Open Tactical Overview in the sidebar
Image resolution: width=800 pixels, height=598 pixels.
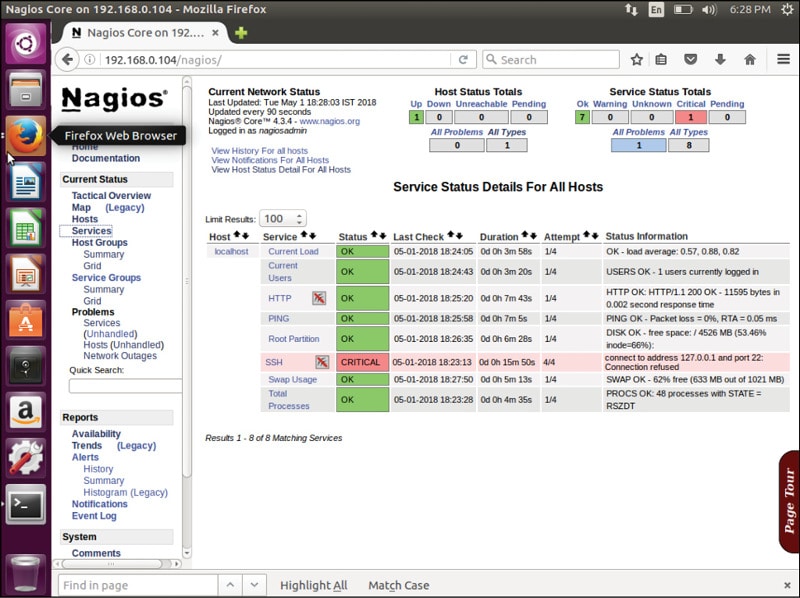(x=111, y=196)
